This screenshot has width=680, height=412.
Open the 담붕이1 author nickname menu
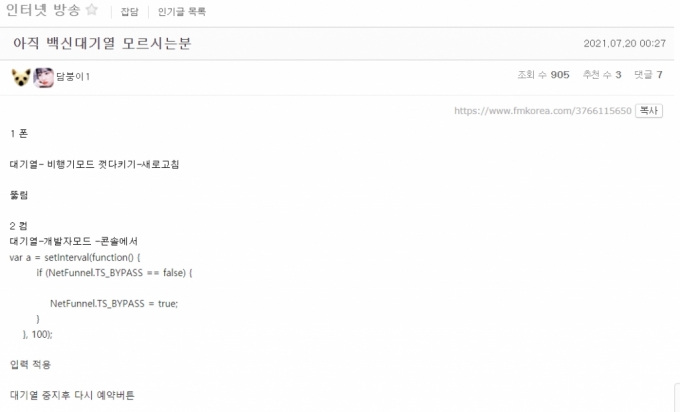coord(73,77)
